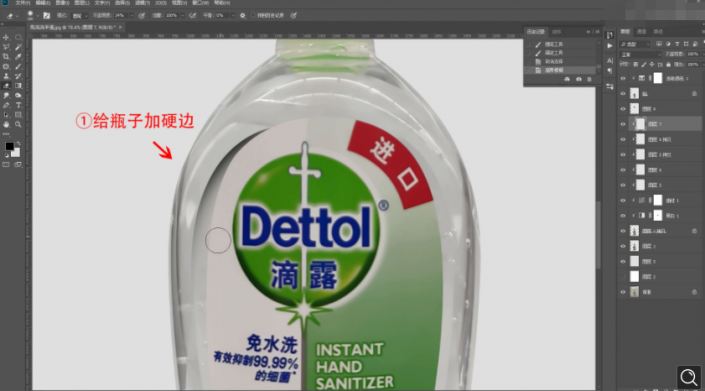The image size is (705, 391).
Task: Select the Horizontal Type tool
Action: point(18,105)
